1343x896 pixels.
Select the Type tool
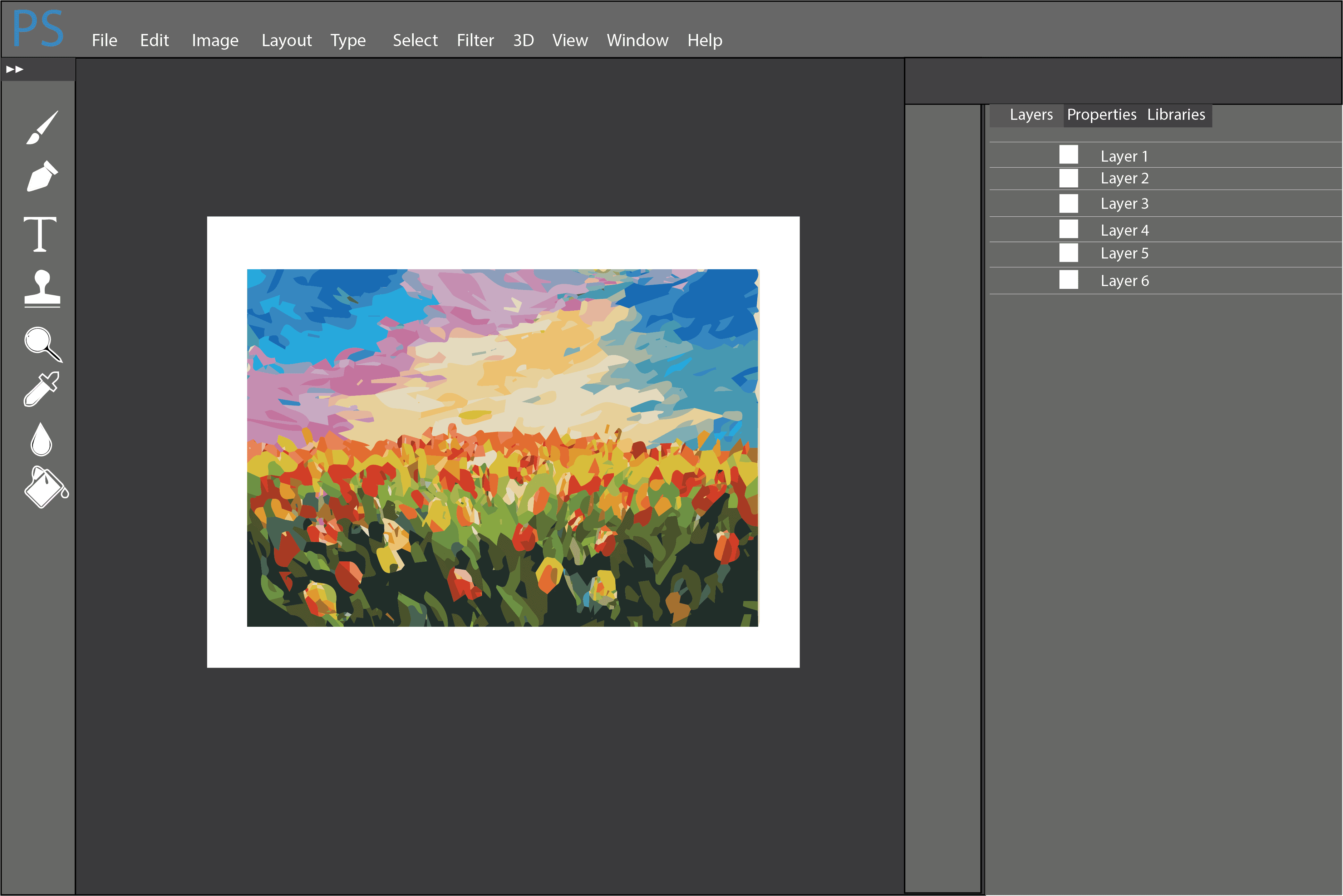tap(40, 234)
